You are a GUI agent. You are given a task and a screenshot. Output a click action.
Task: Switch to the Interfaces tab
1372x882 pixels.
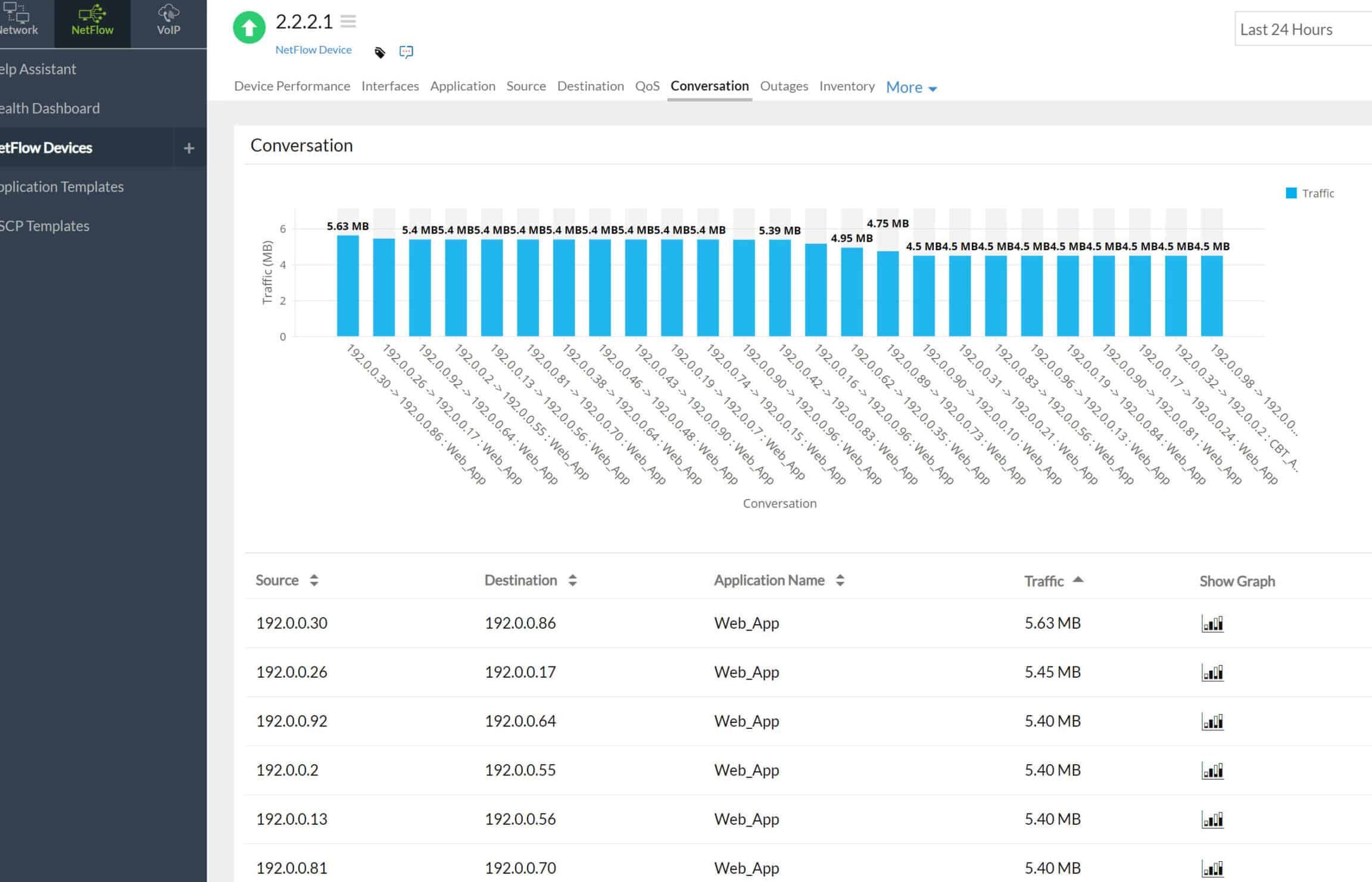390,86
